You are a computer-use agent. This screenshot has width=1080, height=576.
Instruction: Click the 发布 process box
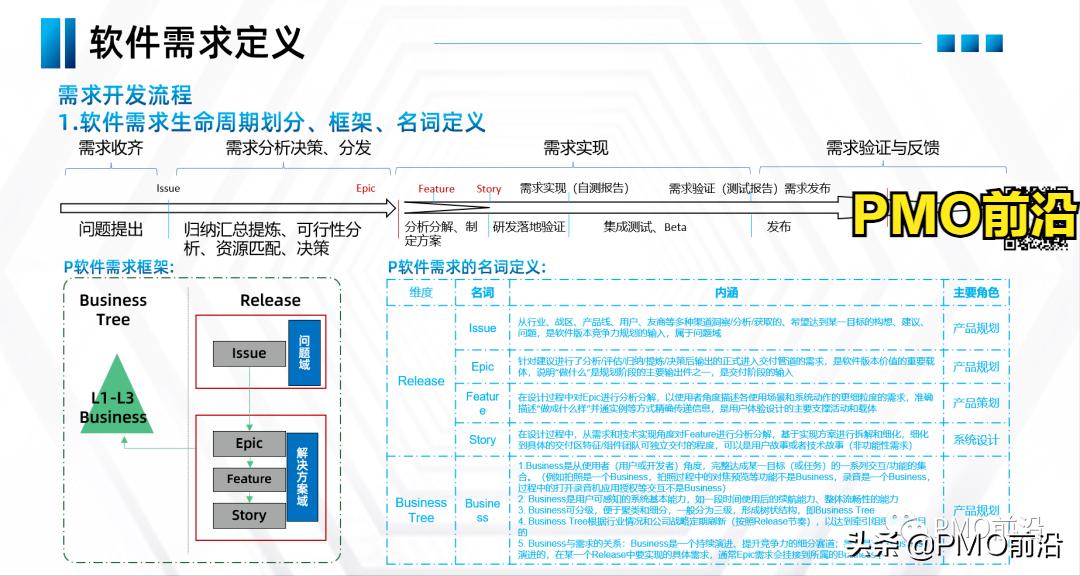[x=777, y=227]
